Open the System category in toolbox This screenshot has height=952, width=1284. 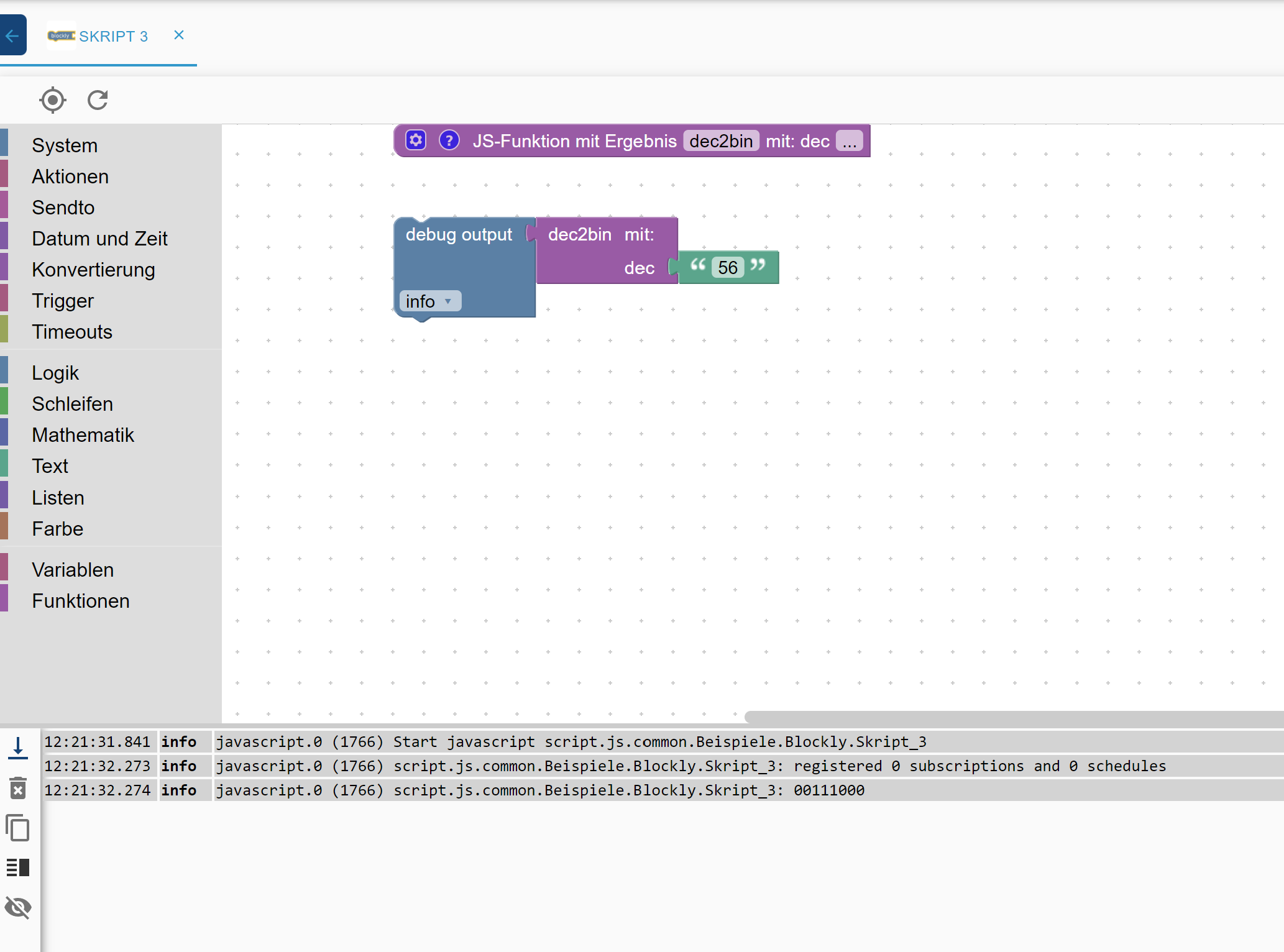tap(65, 145)
